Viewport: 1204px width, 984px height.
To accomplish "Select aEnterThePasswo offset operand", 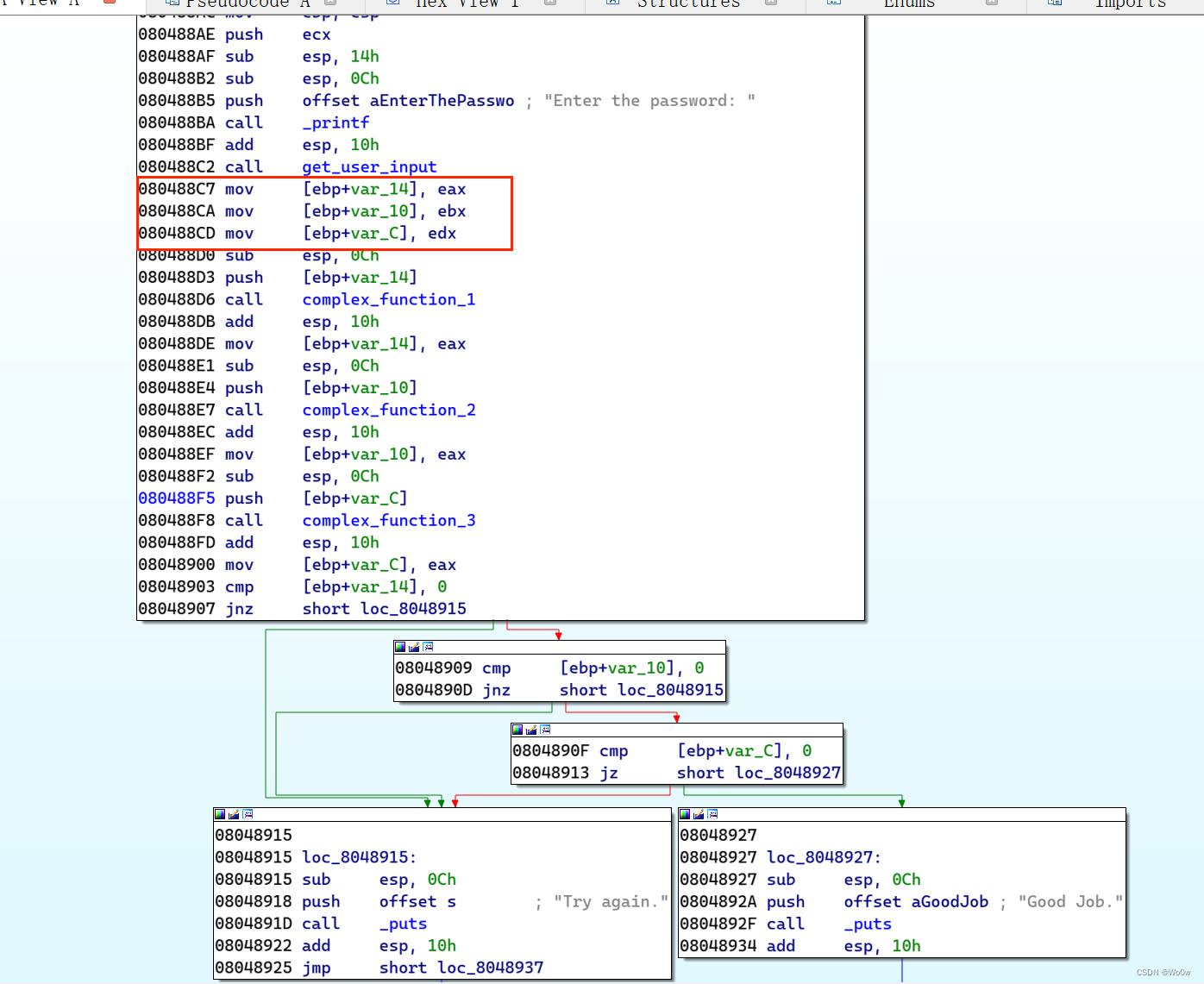I will click(x=442, y=101).
